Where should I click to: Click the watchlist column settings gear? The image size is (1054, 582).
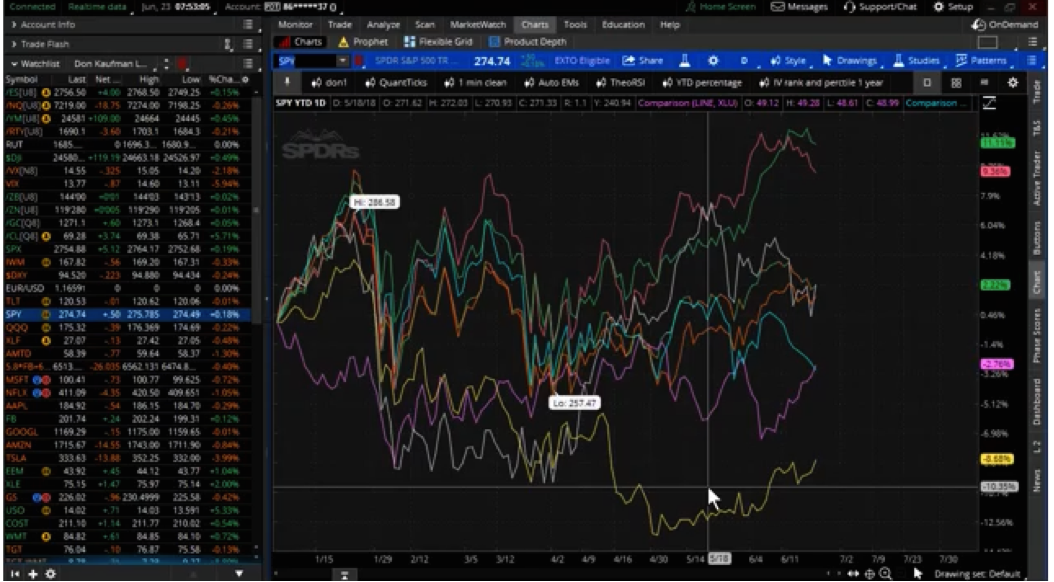[x=50, y=574]
